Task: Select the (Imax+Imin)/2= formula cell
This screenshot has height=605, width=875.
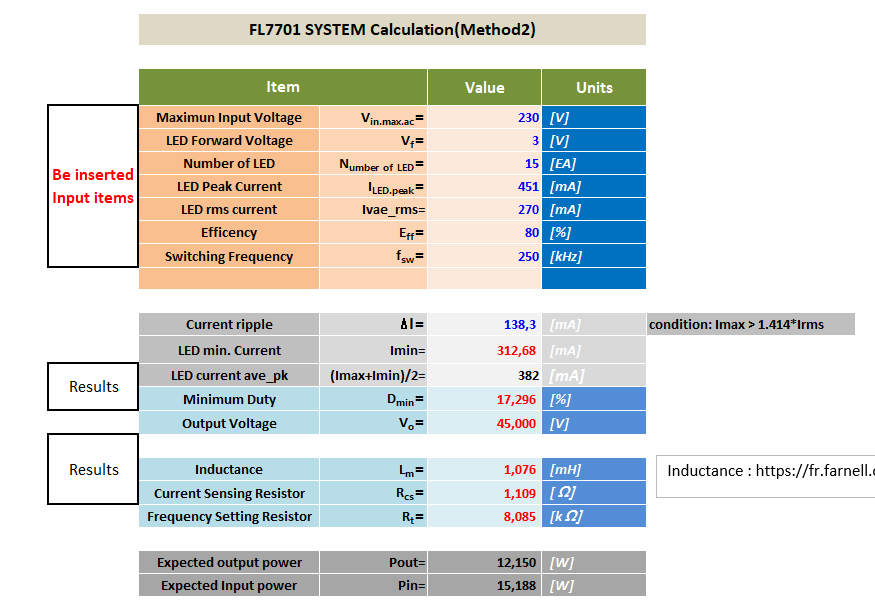Action: point(373,375)
